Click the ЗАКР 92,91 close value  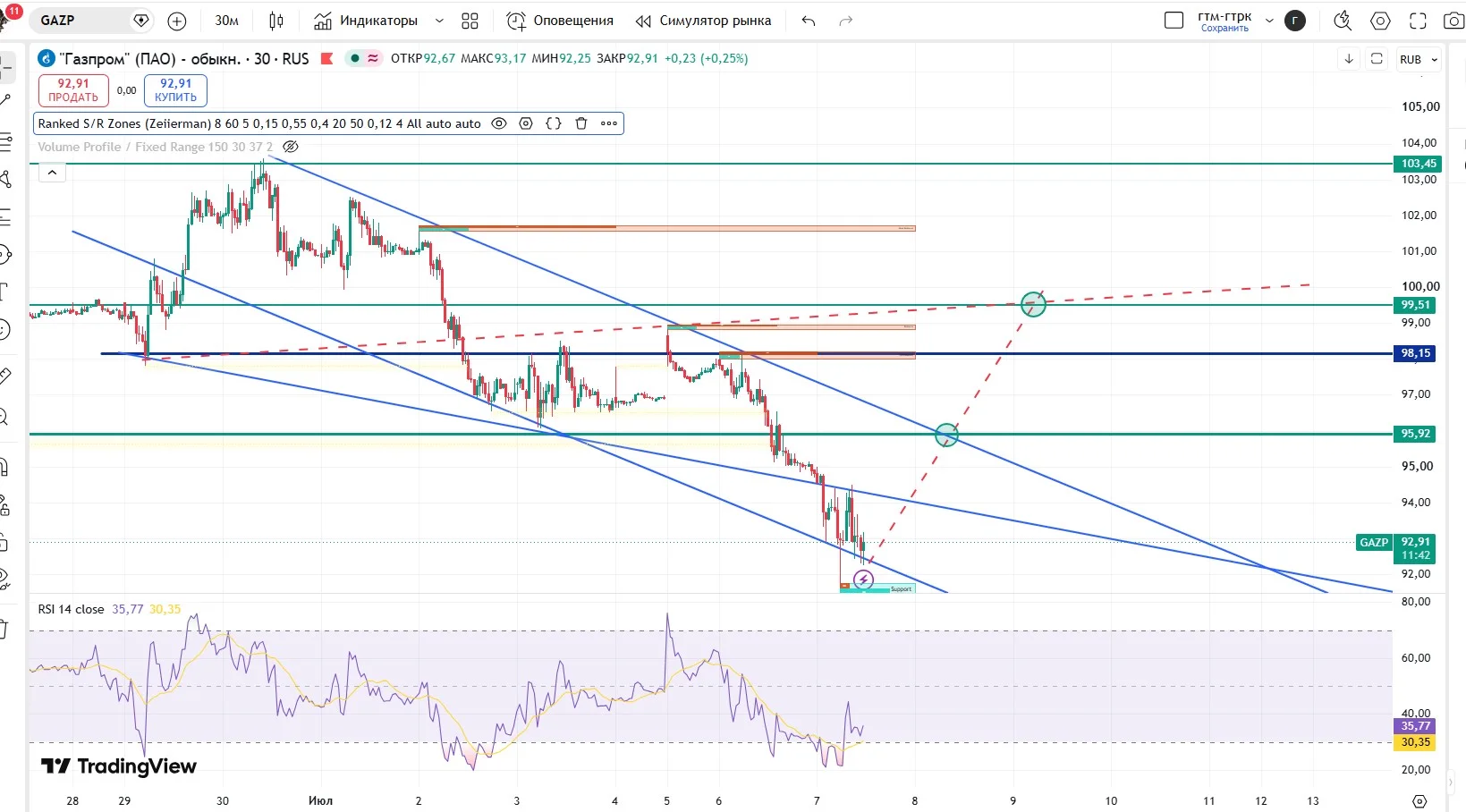coord(627,58)
